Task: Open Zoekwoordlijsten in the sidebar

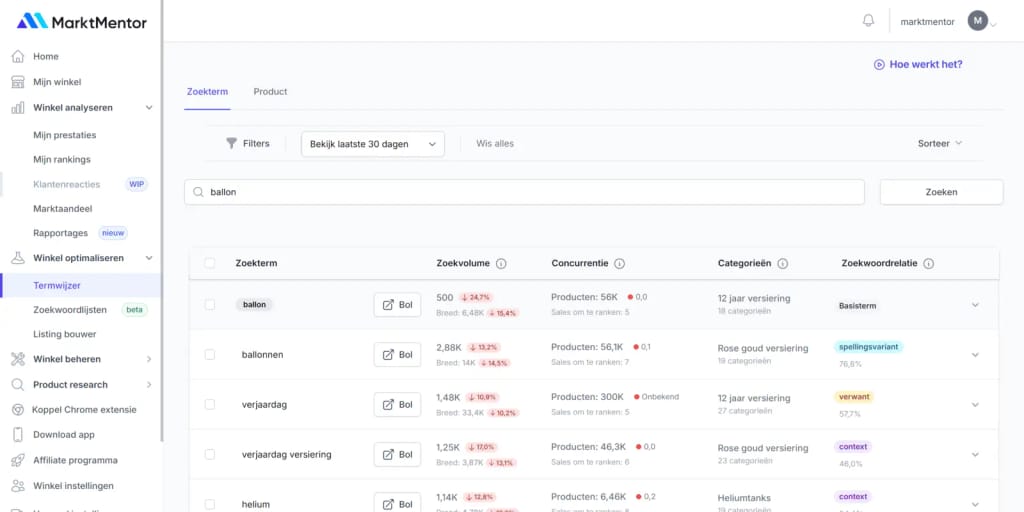Action: pos(72,310)
